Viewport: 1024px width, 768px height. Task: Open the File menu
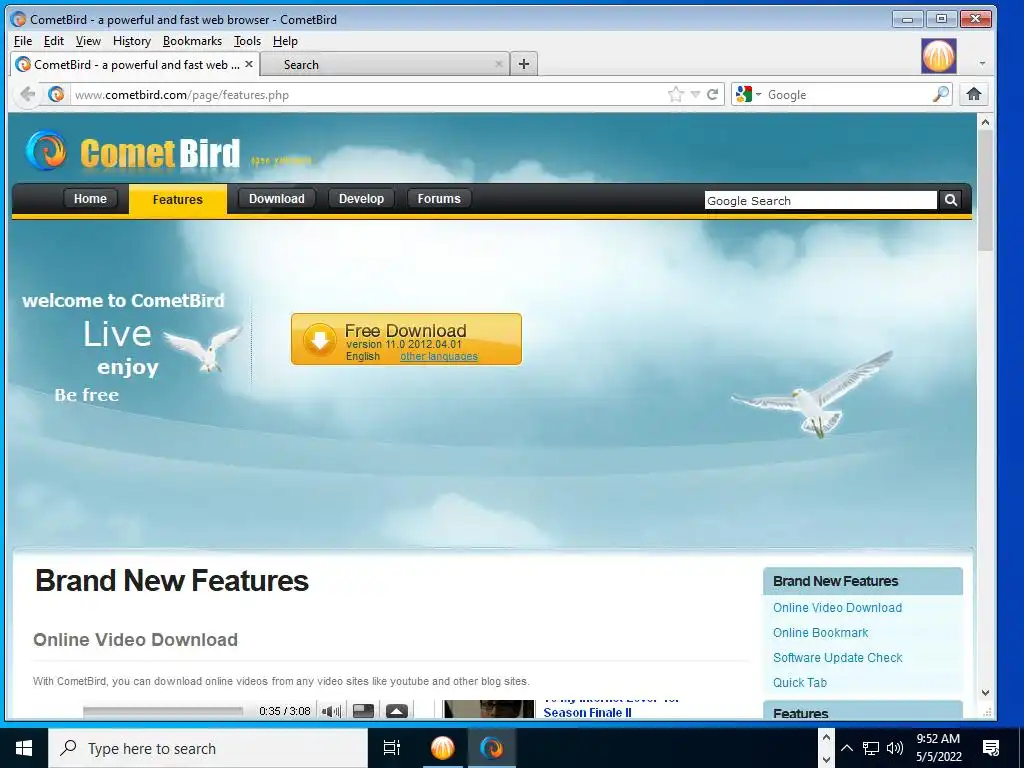pyautogui.click(x=23, y=41)
